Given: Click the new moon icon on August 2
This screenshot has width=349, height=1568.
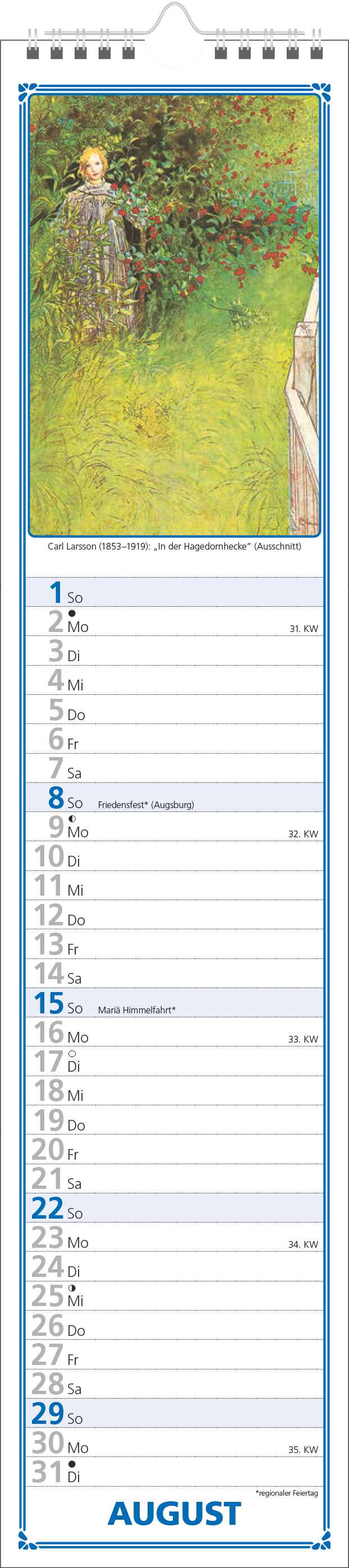Looking at the screenshot, I should (x=72, y=613).
